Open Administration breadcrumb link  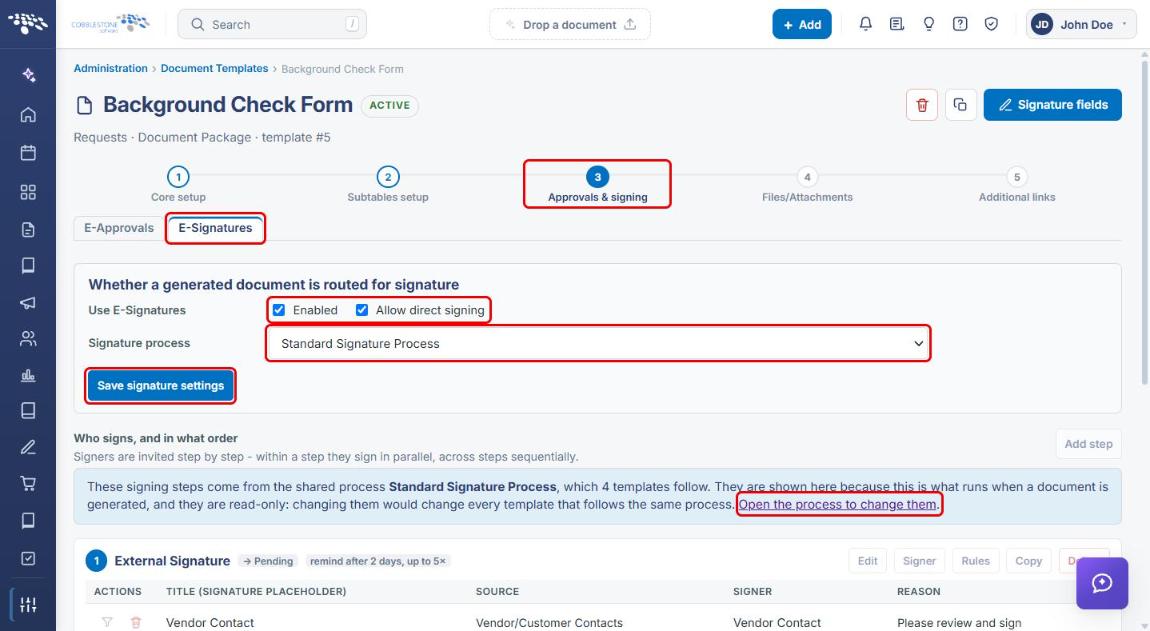(111, 68)
